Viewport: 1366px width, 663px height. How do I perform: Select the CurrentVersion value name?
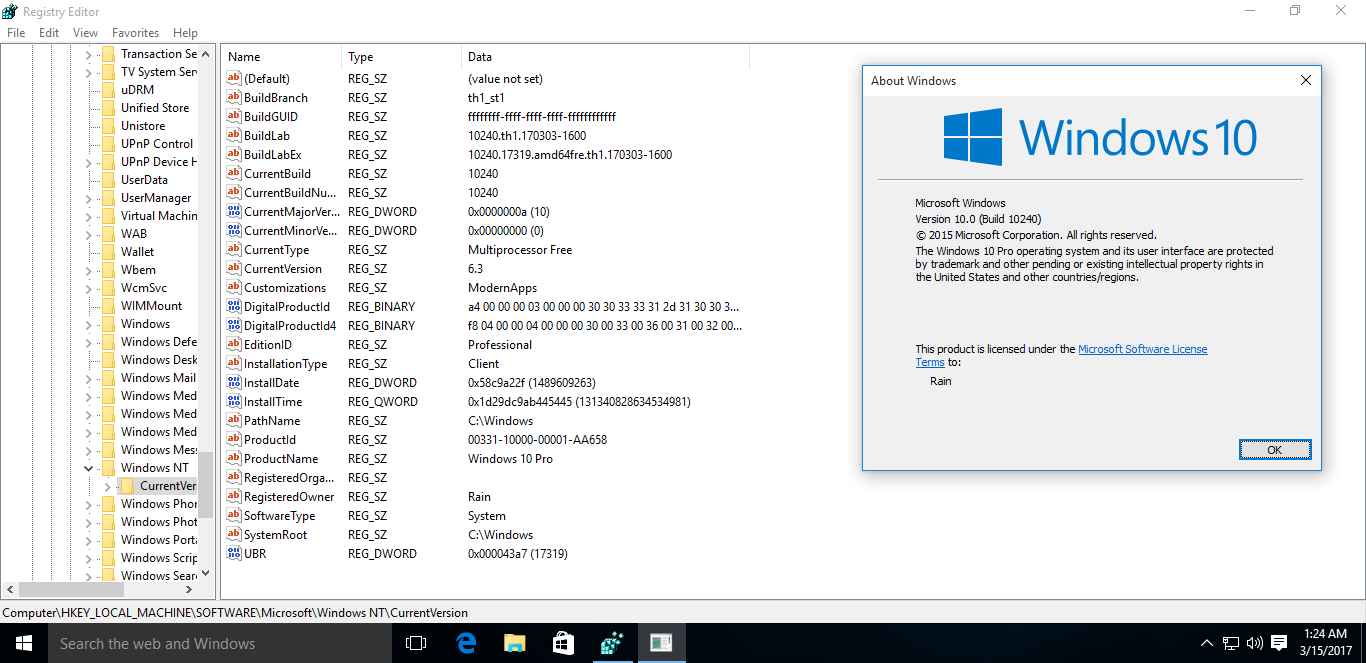[283, 268]
